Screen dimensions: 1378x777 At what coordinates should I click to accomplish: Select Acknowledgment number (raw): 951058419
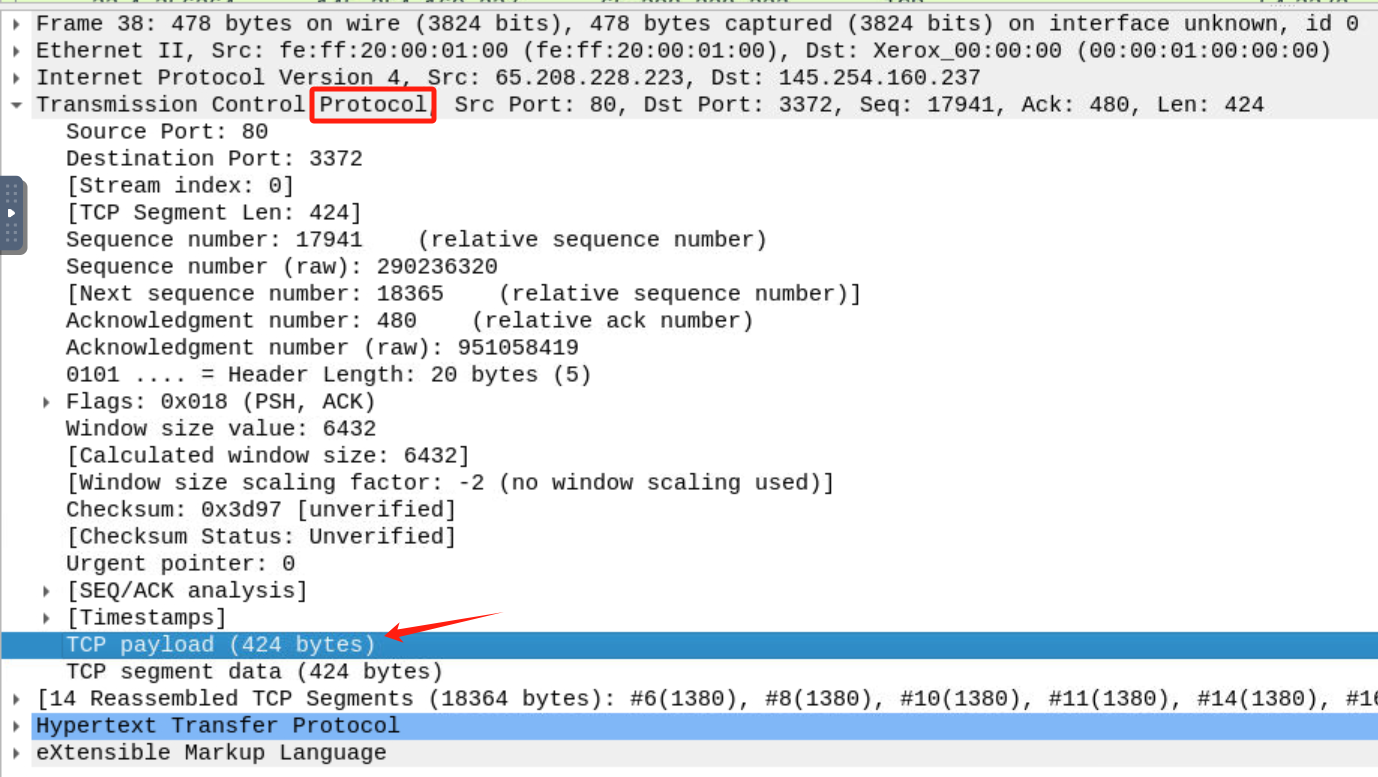tap(322, 347)
